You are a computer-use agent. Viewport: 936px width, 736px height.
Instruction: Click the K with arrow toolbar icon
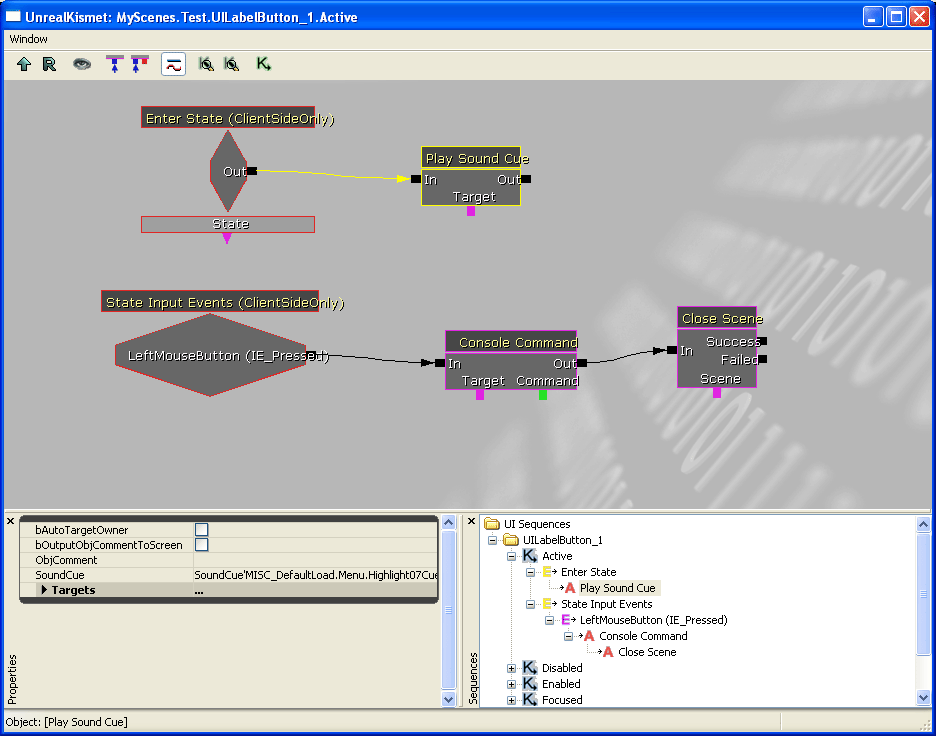click(x=262, y=63)
